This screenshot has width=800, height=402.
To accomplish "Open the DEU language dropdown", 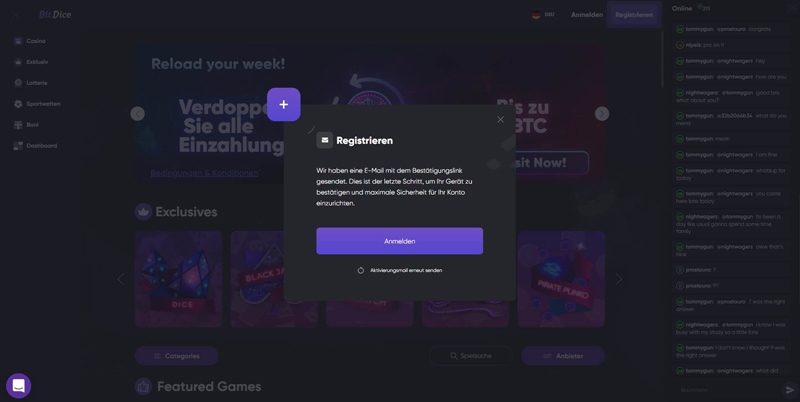I will coord(543,15).
